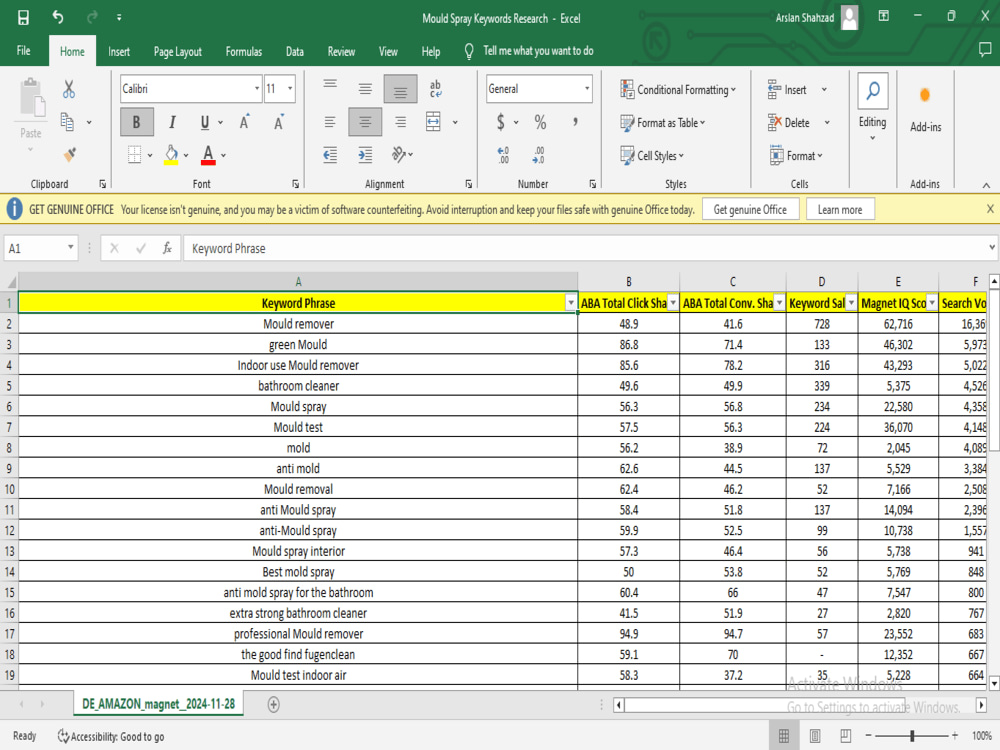
Task: Increase indent
Action: (365, 154)
